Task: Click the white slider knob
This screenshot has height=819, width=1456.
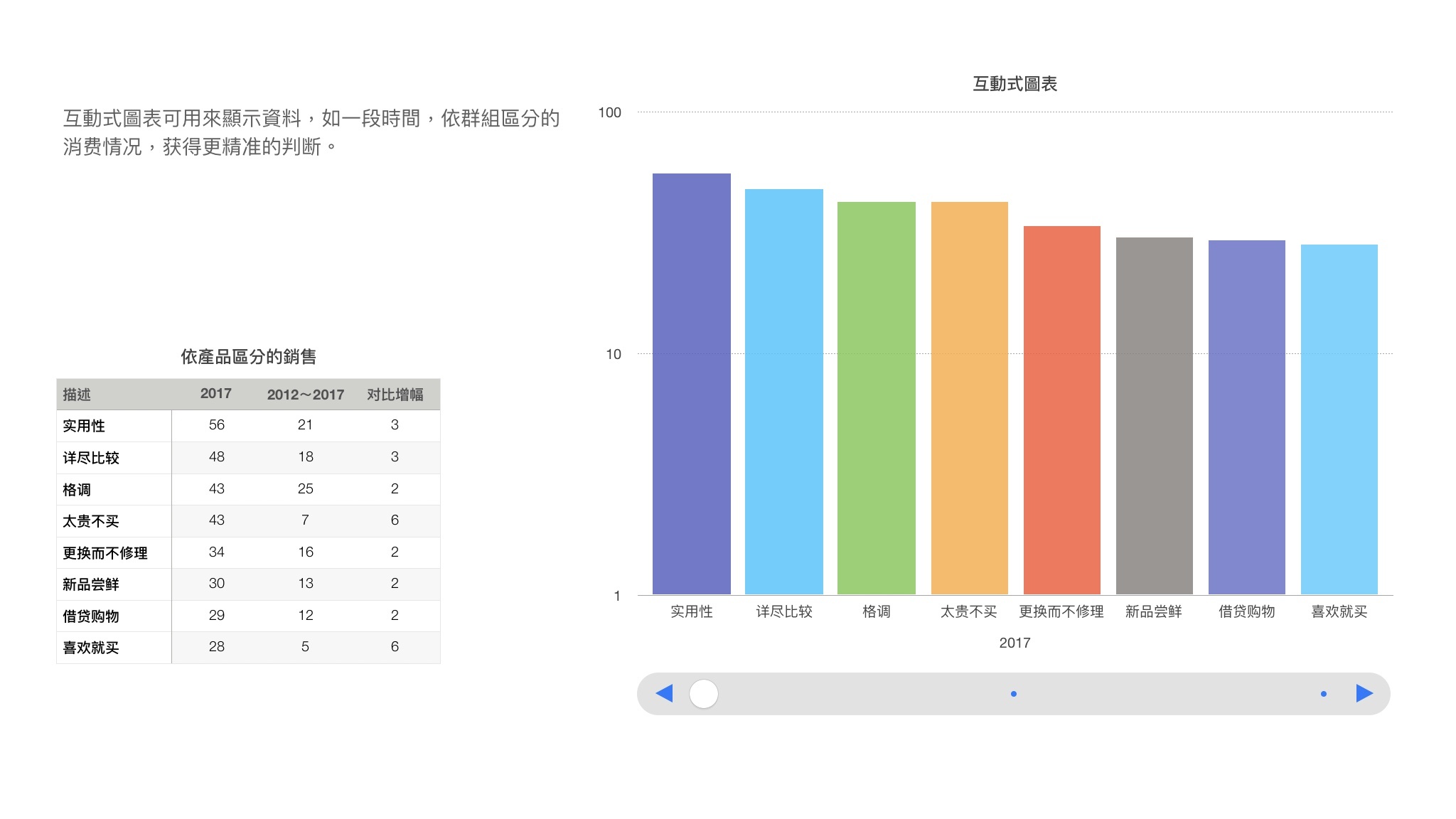Action: [x=704, y=694]
